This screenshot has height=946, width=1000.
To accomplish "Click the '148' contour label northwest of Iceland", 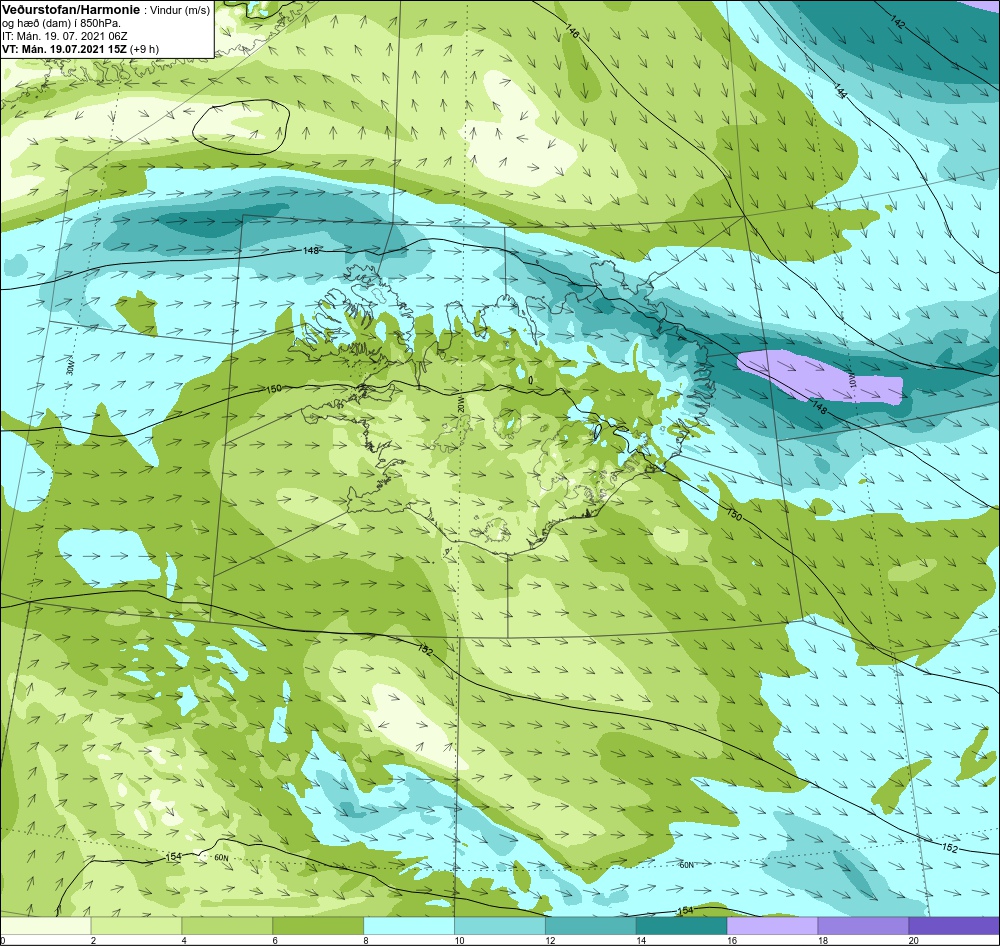I will (x=311, y=251).
